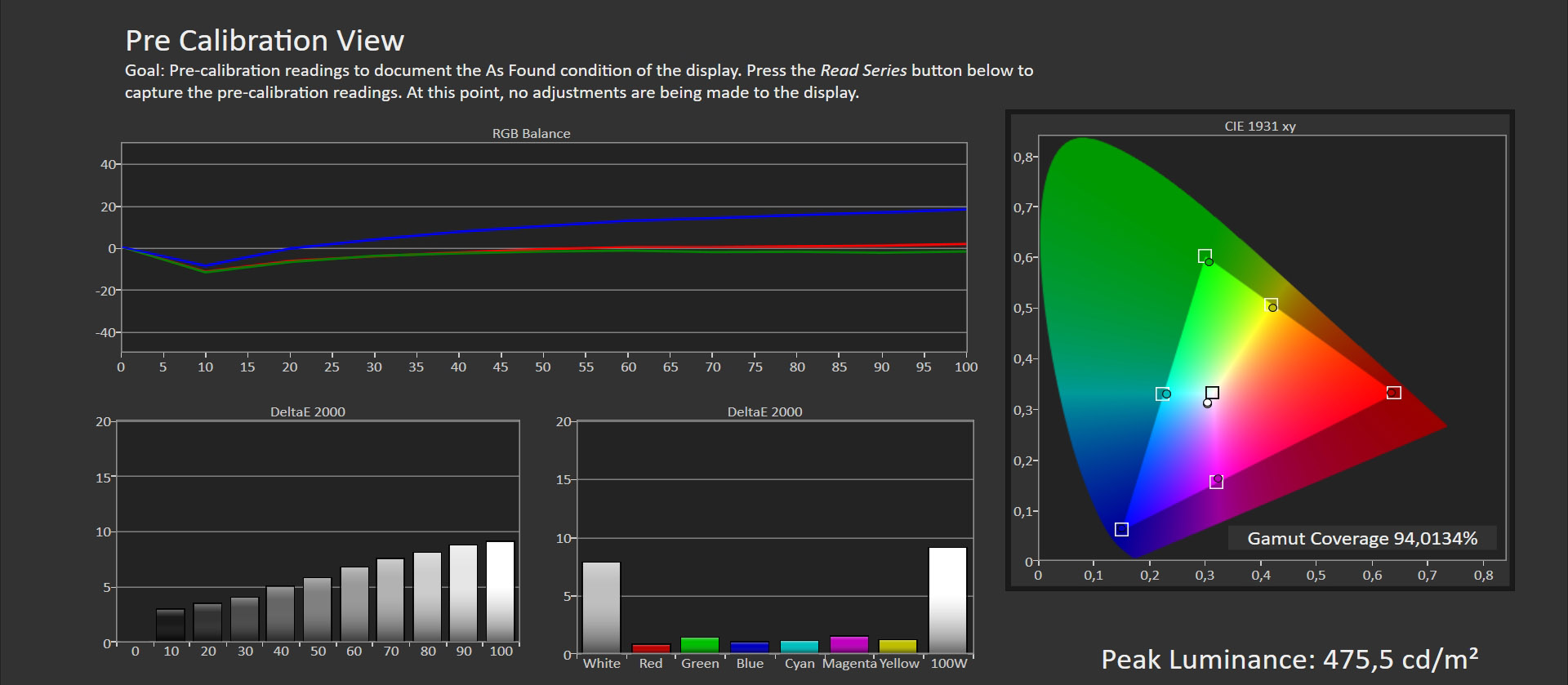The height and width of the screenshot is (685, 1568).
Task: Select the magenta target square in CIE diagram
Action: (x=1216, y=483)
